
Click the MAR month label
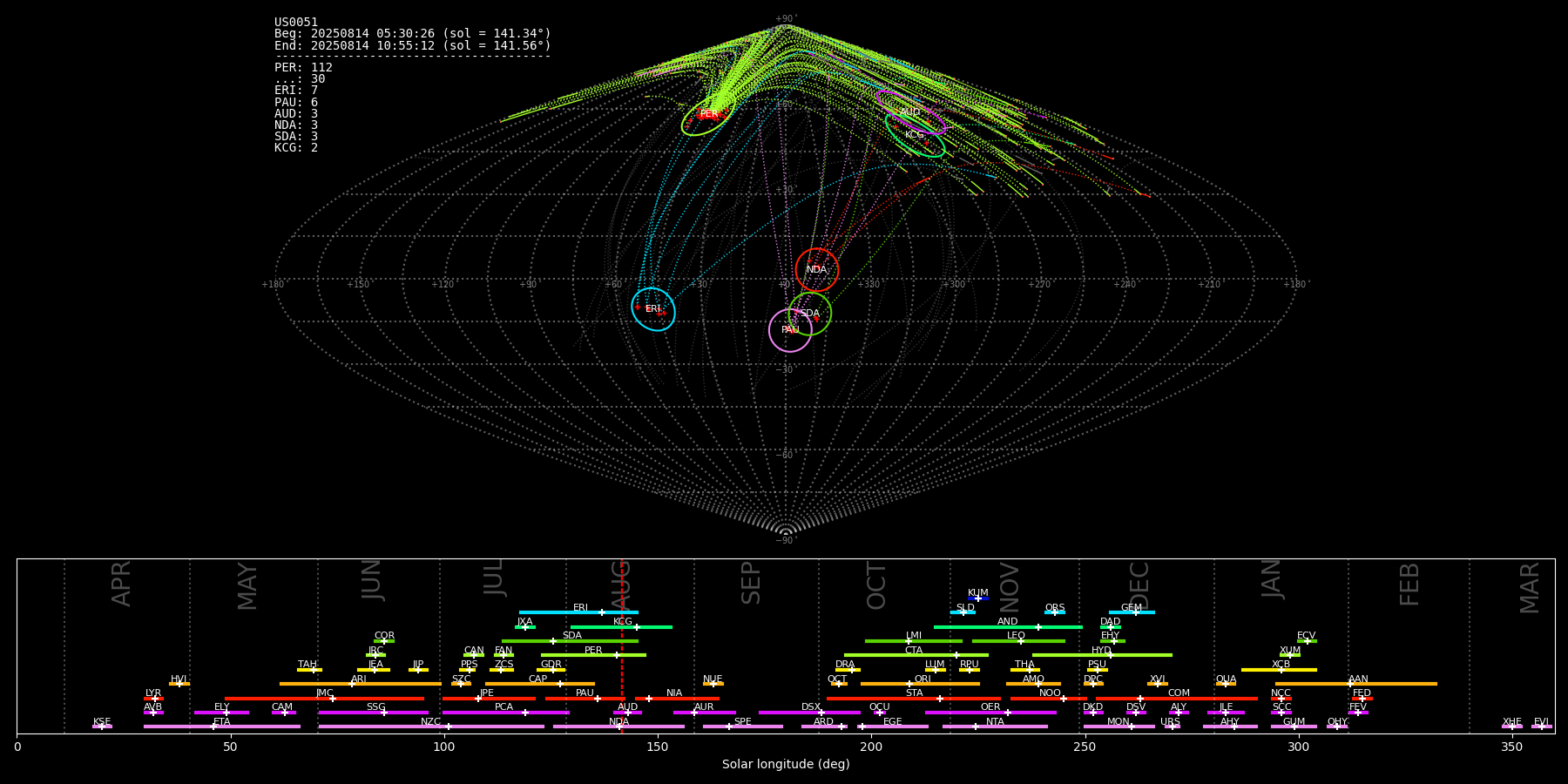pyautogui.click(x=1530, y=588)
